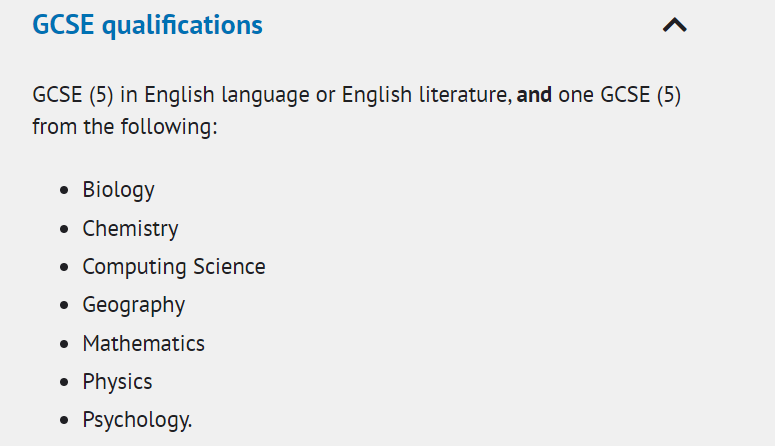Click the bold word "and"
Screen dimensions: 775x446
click(534, 94)
